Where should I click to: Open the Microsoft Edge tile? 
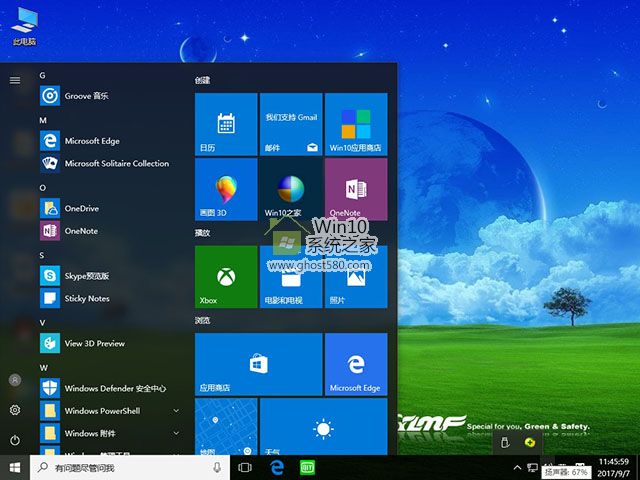pyautogui.click(x=356, y=364)
